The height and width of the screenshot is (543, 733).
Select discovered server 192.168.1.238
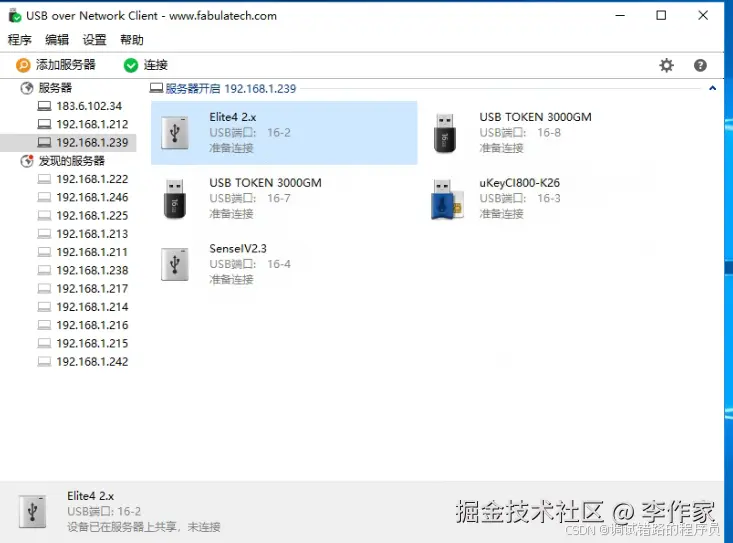(x=92, y=270)
